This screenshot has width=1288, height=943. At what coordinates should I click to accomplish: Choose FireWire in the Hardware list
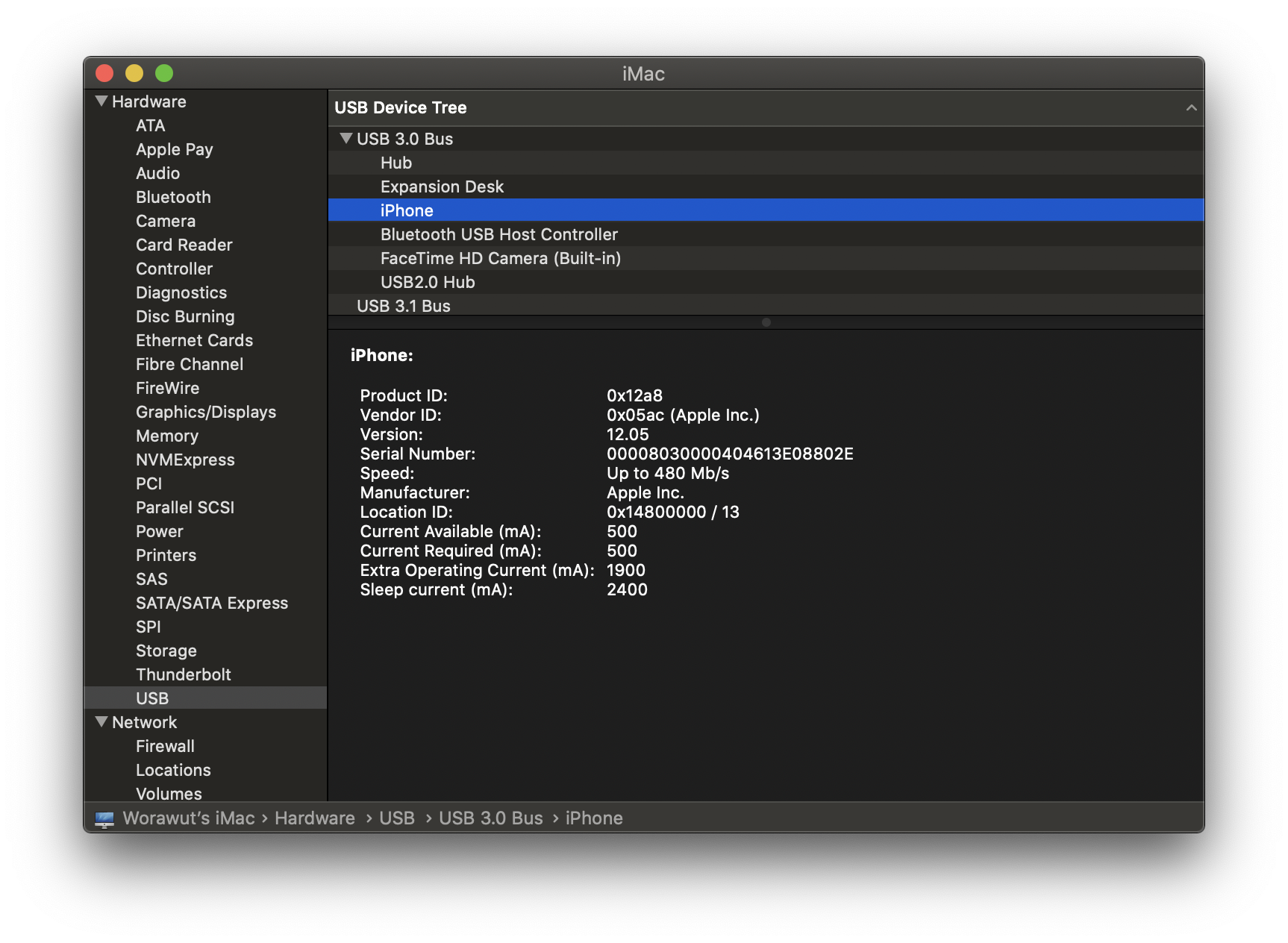[167, 388]
